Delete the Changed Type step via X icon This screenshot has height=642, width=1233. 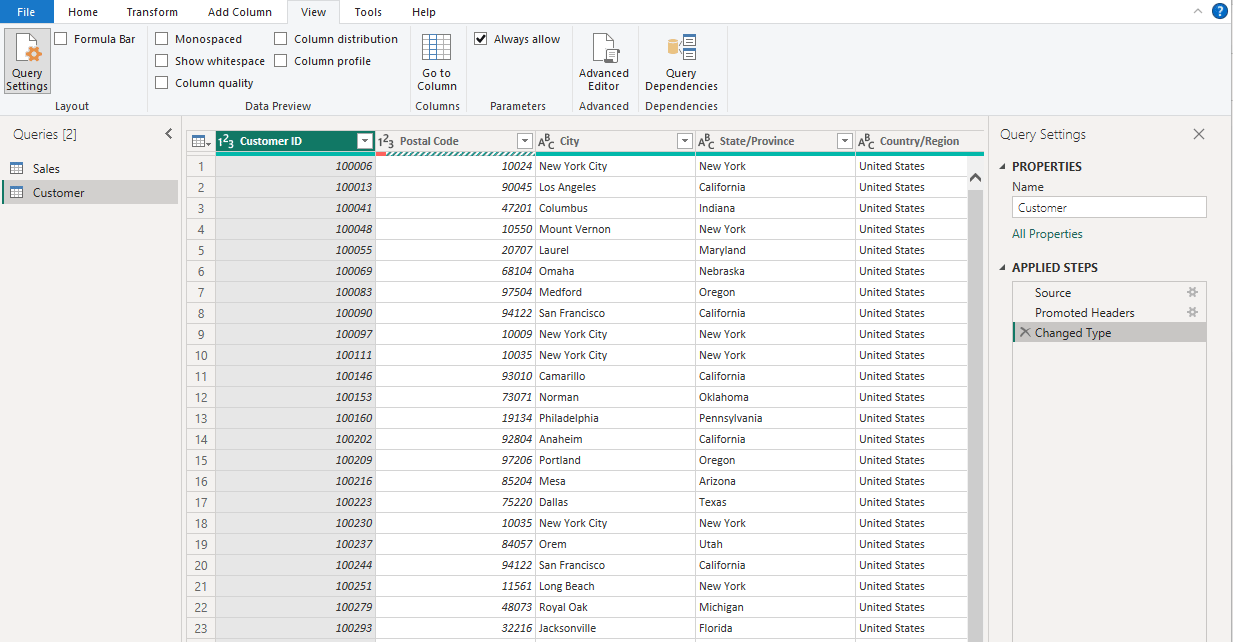(1024, 332)
